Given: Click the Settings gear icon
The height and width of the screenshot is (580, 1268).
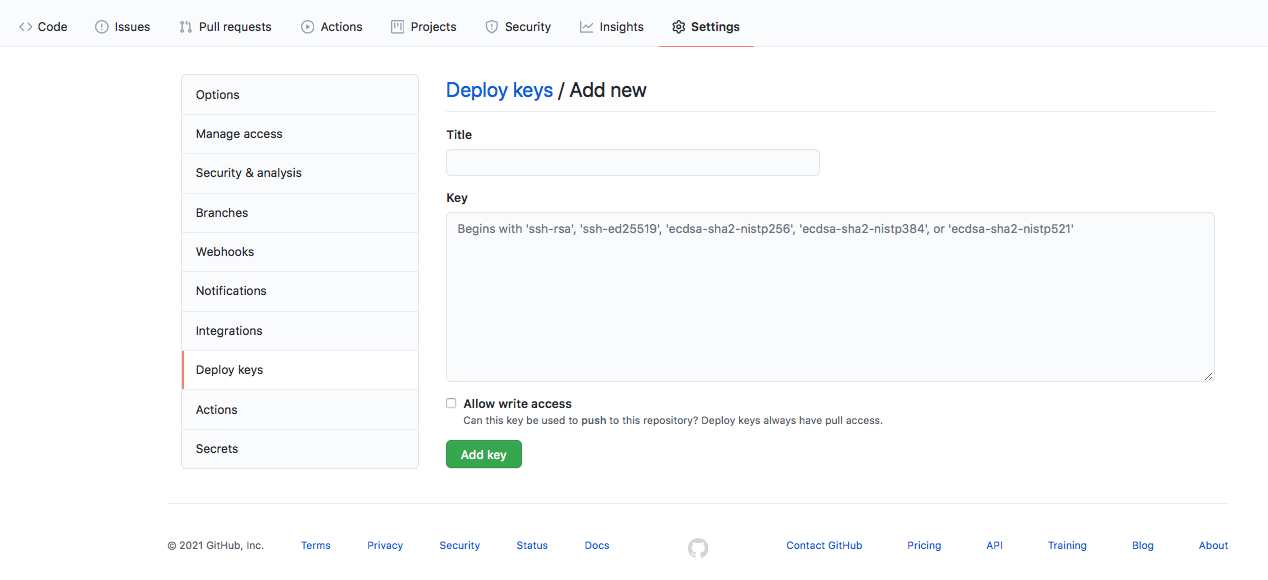Looking at the screenshot, I should [x=679, y=26].
